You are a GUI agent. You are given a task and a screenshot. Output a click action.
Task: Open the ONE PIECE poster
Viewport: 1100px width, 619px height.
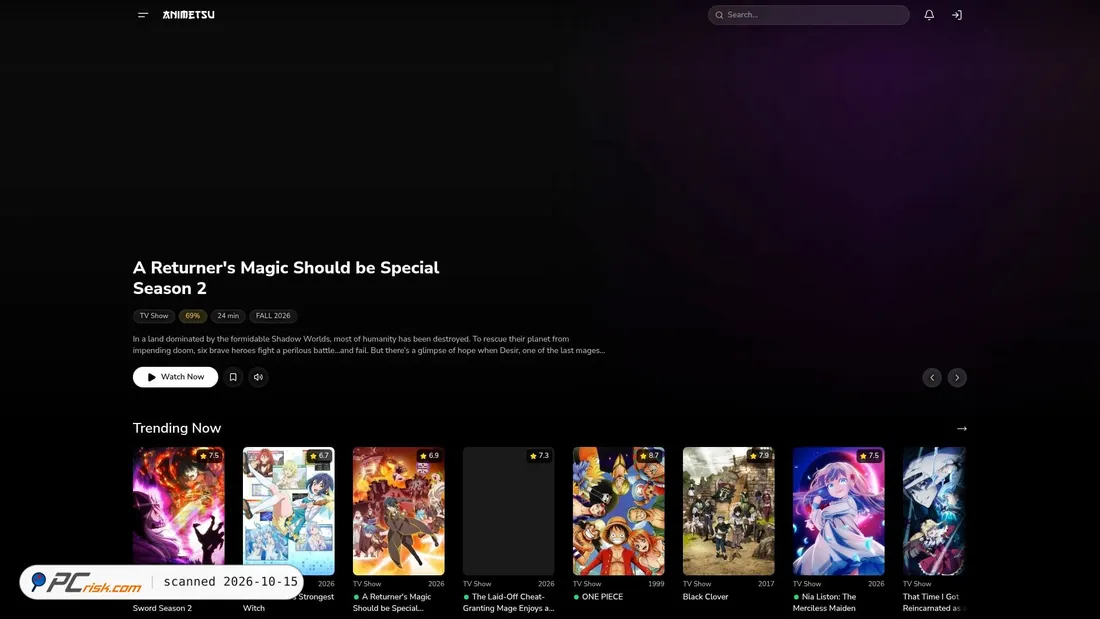619,511
